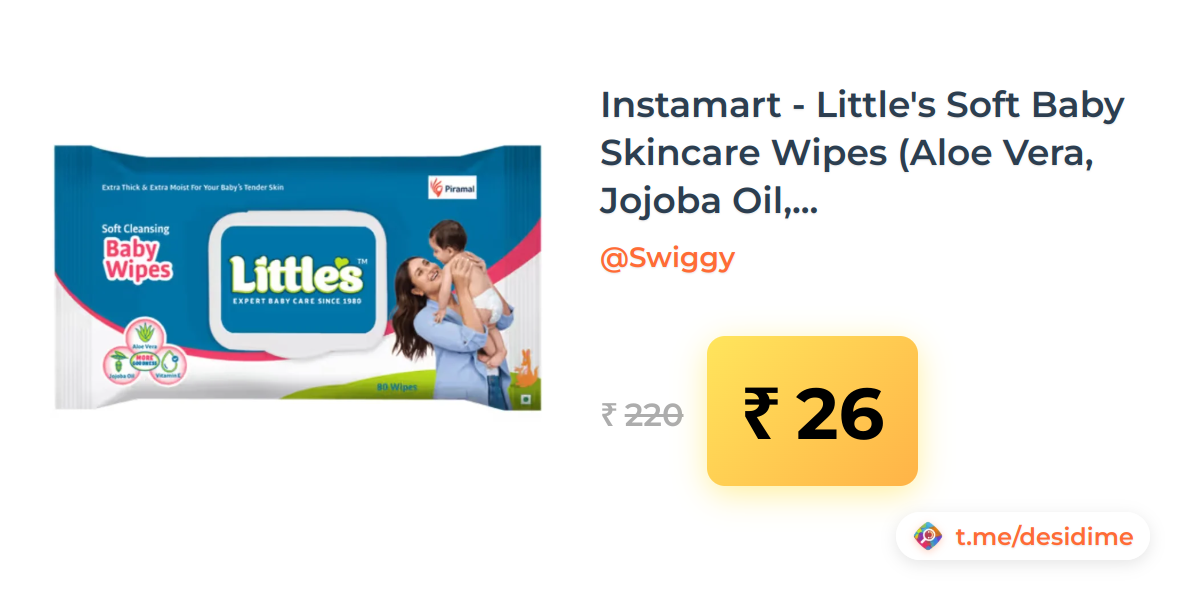This screenshot has height=600, width=1200.
Task: Click the Soft Cleansing Baby Wipes label
Action: click(x=137, y=252)
